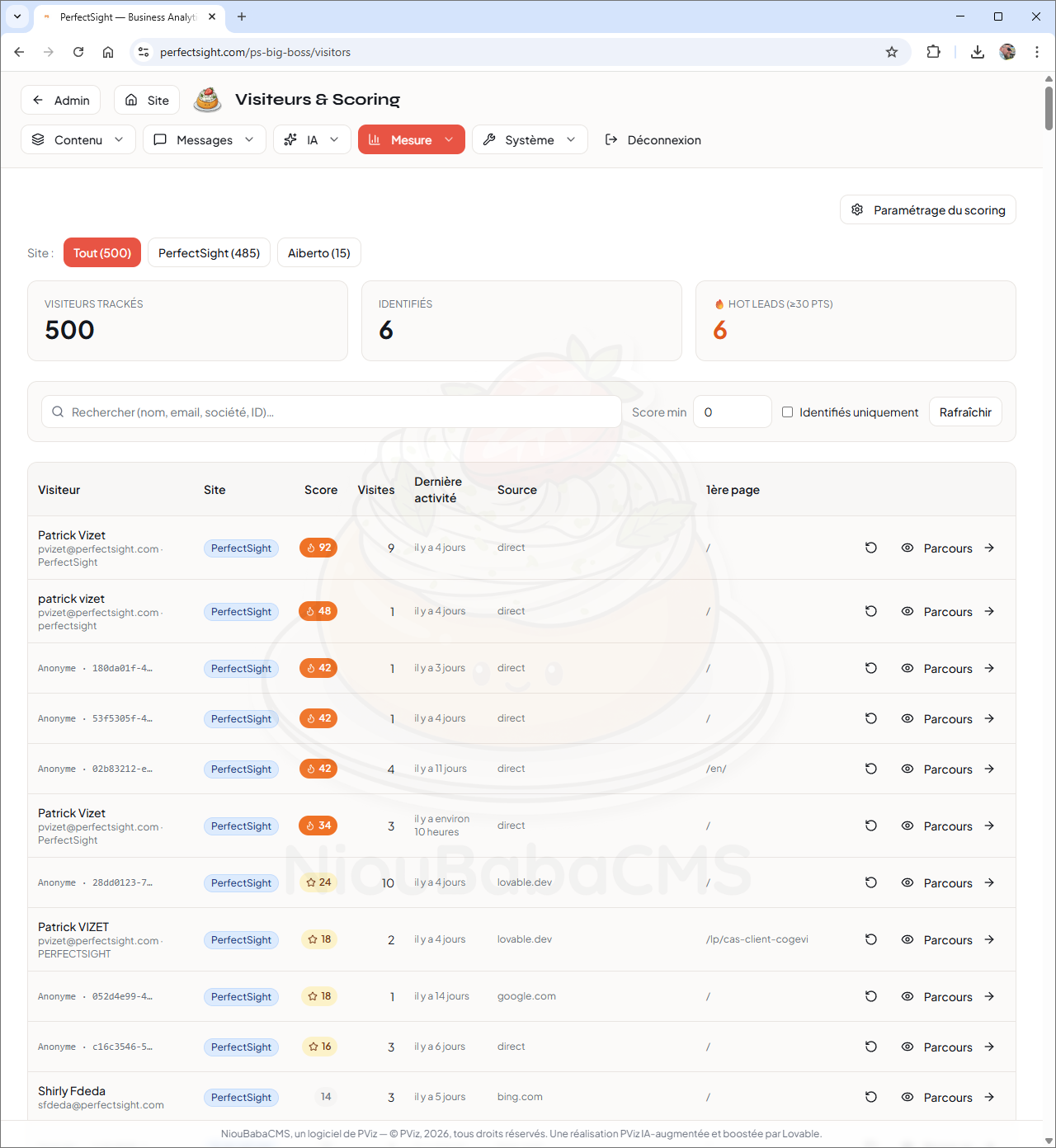This screenshot has width=1056, height=1148.
Task: Click the reset icon for Anonyme 53f5305f
Action: 870,718
